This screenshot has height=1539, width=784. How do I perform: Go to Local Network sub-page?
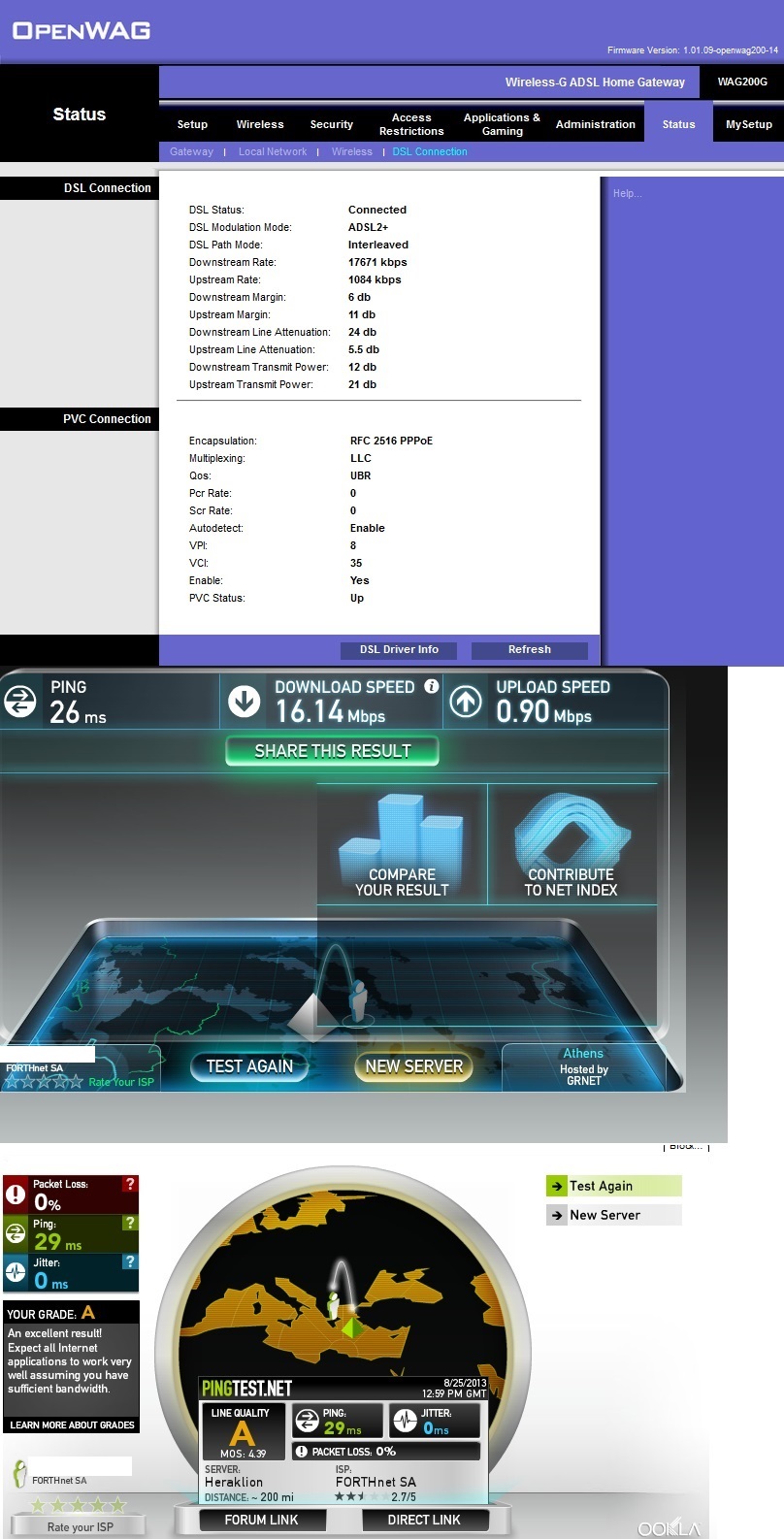coord(273,151)
